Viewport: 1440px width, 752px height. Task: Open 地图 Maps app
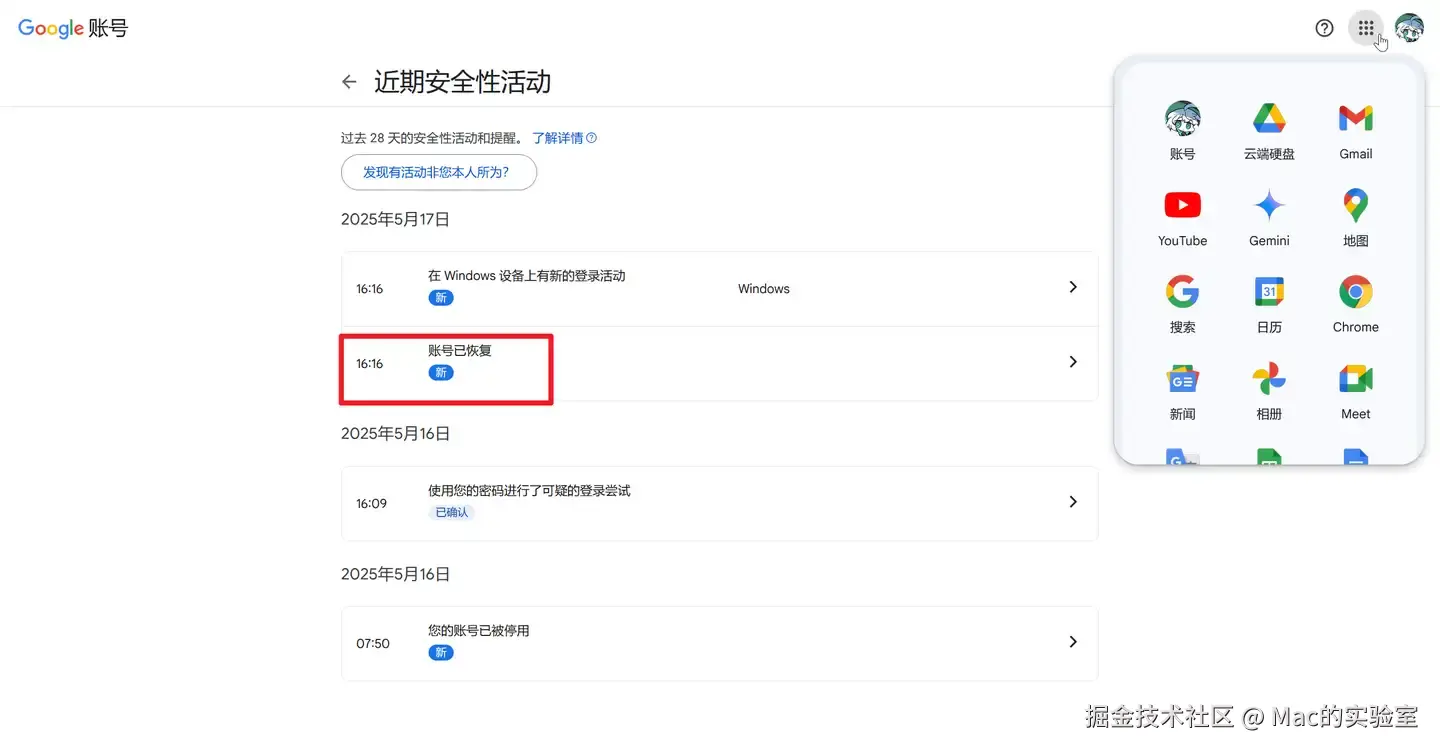[1355, 218]
